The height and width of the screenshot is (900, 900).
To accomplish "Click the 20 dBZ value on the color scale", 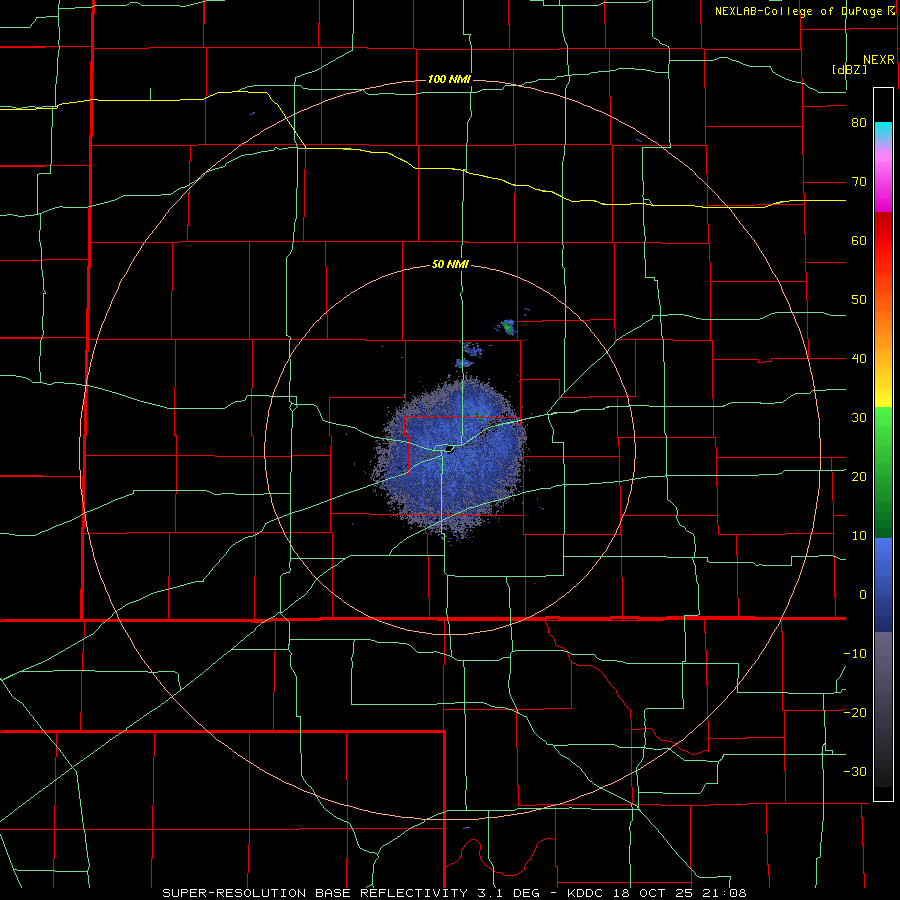I will click(859, 477).
